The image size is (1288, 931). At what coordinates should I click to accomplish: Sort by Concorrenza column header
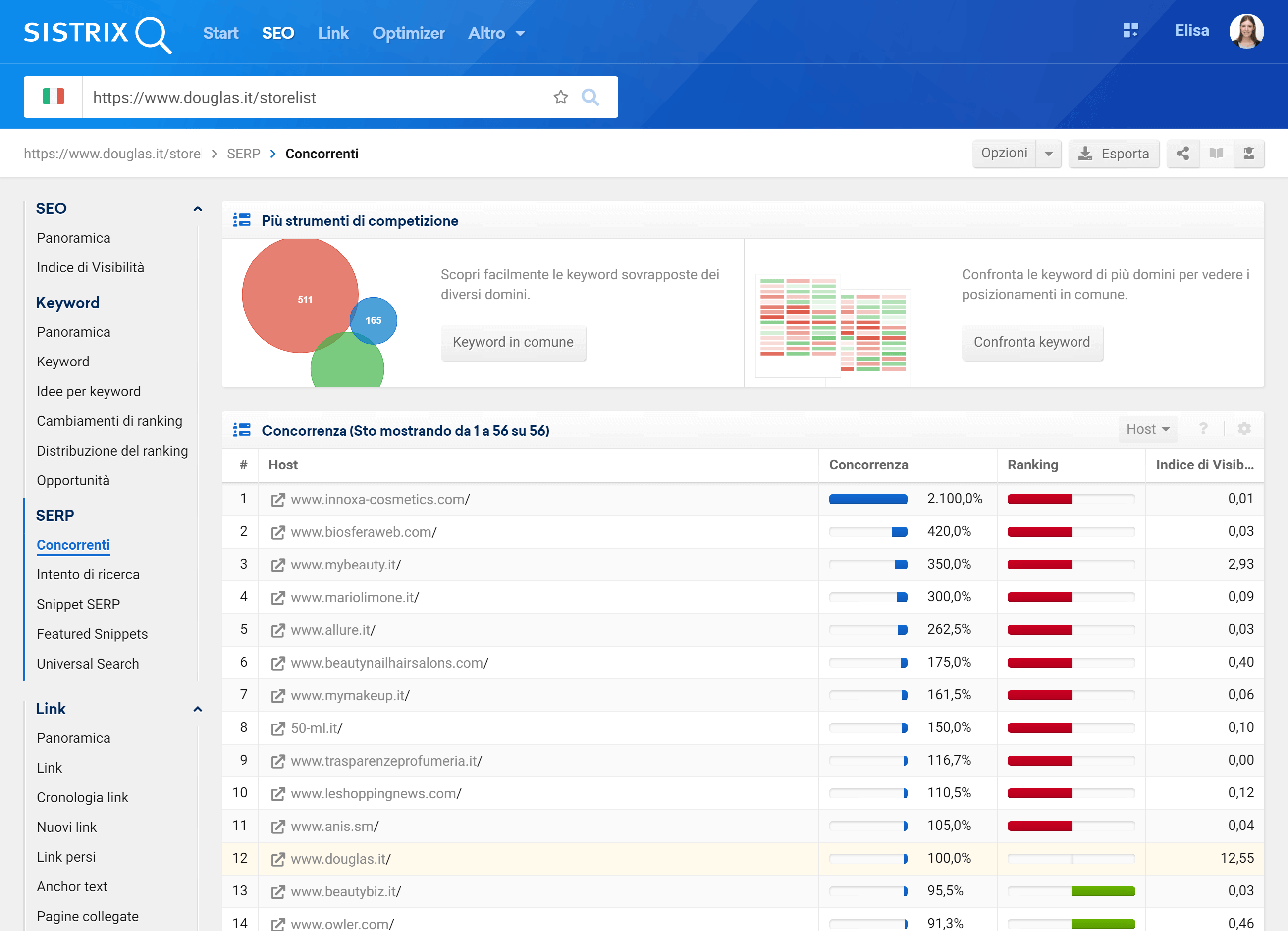[868, 465]
